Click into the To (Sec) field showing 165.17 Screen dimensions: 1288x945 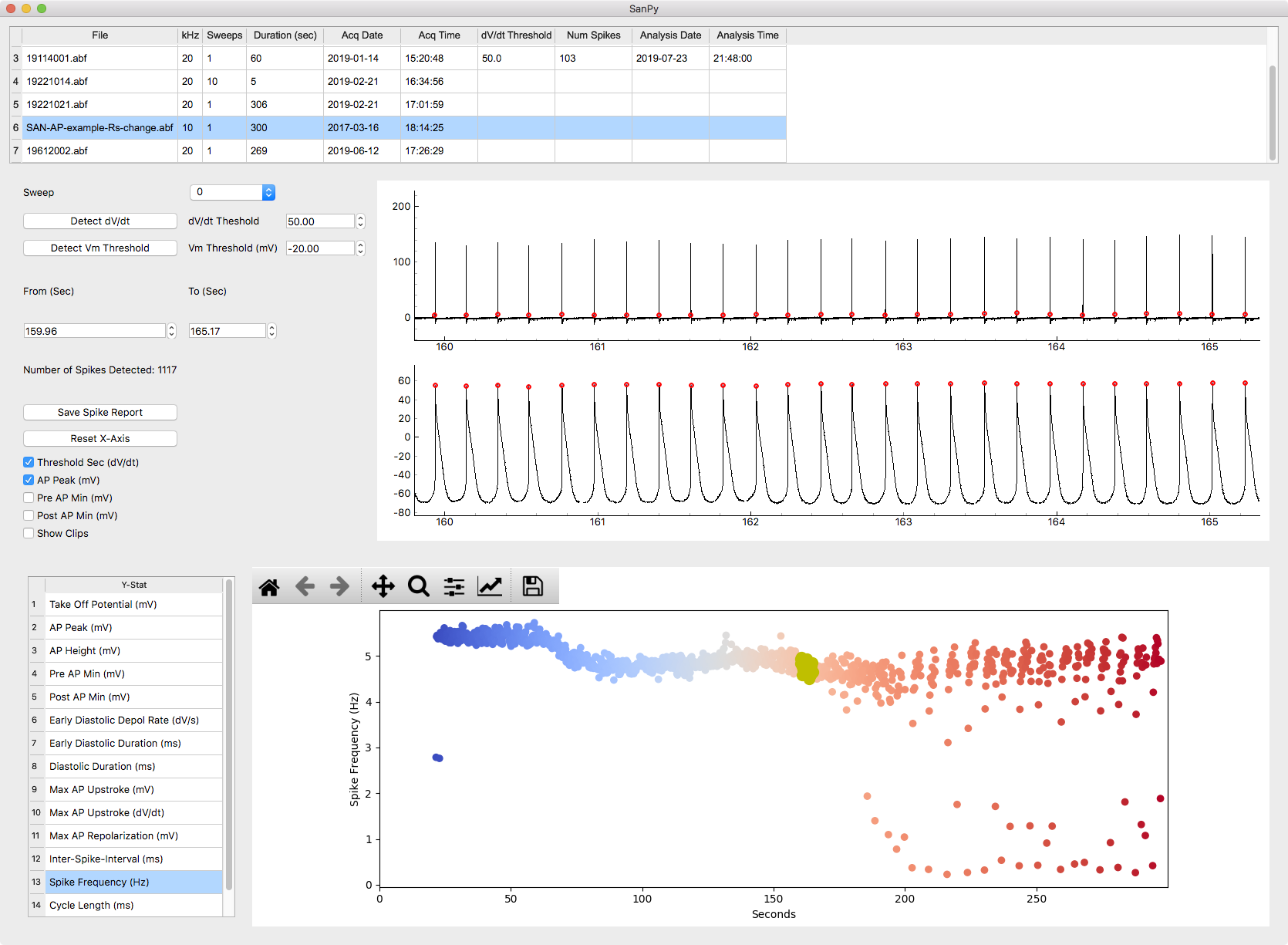(x=228, y=331)
